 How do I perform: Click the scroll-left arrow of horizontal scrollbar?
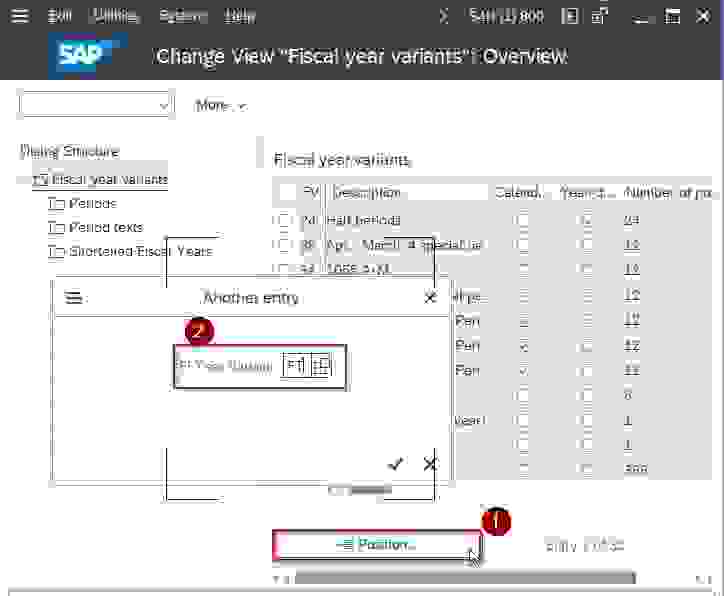pyautogui.click(x=276, y=578)
